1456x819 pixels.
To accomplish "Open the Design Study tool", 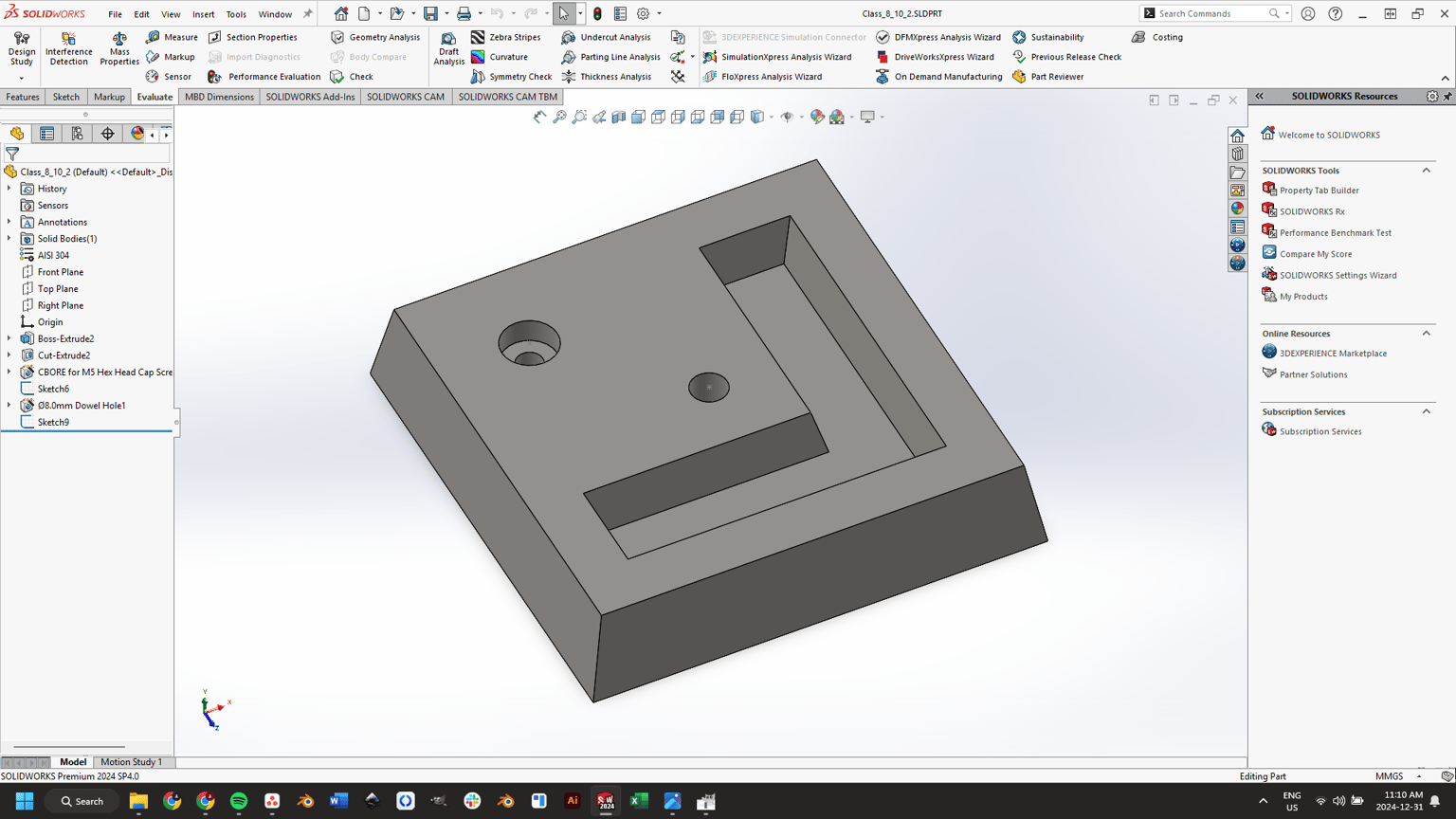I will [21, 49].
